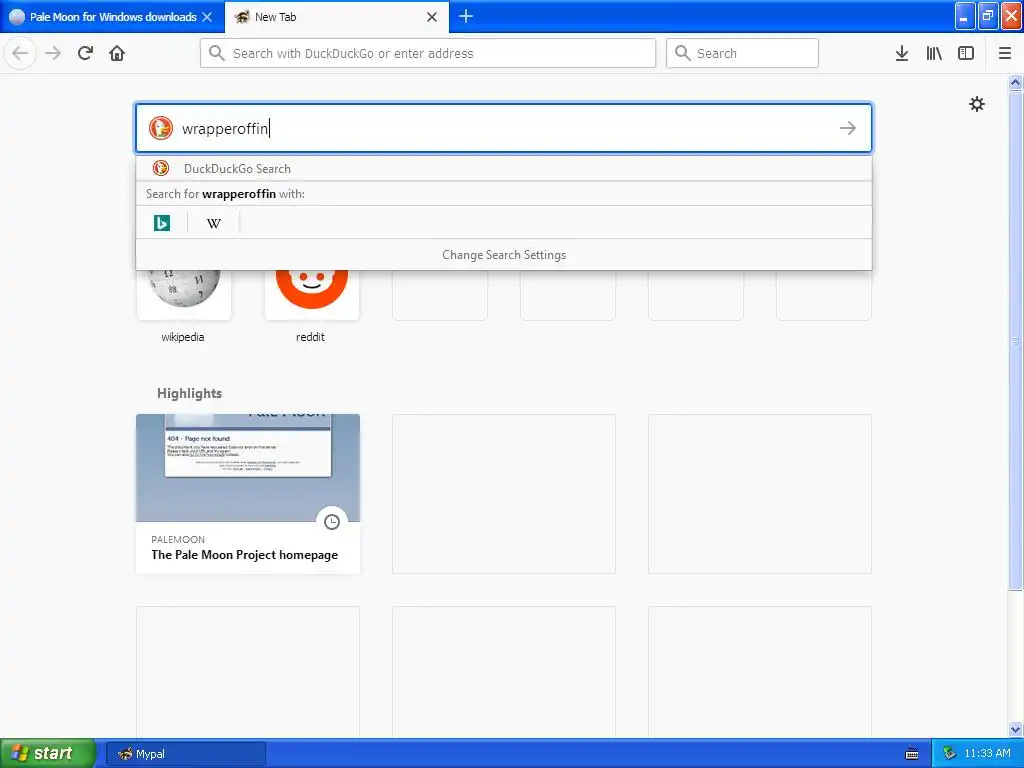Click the keyboard icon in the taskbar
Viewport: 1024px width, 768px height.
point(912,754)
